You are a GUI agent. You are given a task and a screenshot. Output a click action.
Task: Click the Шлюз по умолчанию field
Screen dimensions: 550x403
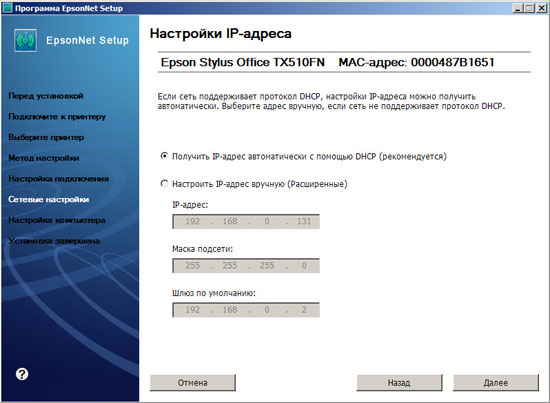click(246, 310)
